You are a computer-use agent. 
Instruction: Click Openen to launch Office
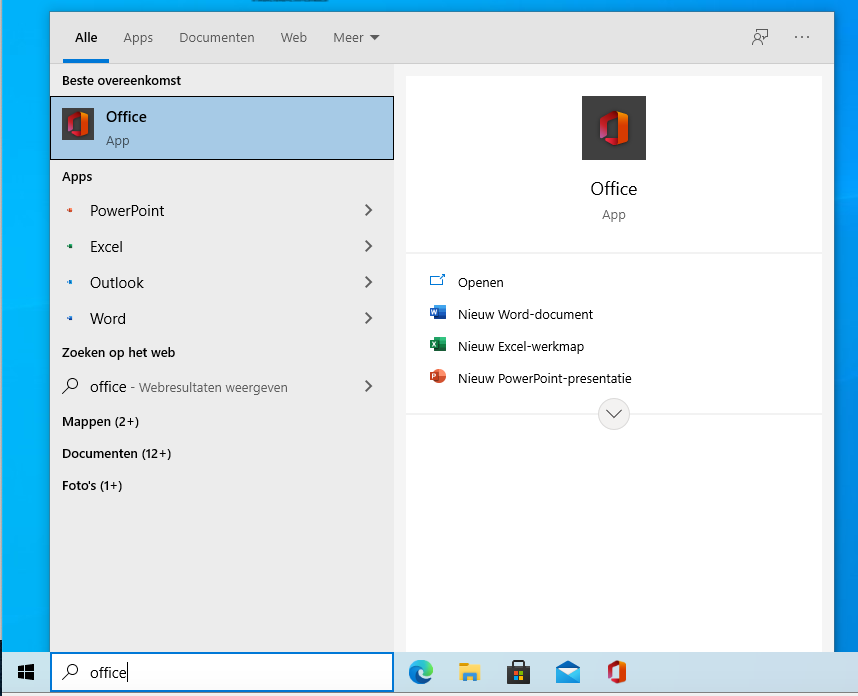pos(480,282)
